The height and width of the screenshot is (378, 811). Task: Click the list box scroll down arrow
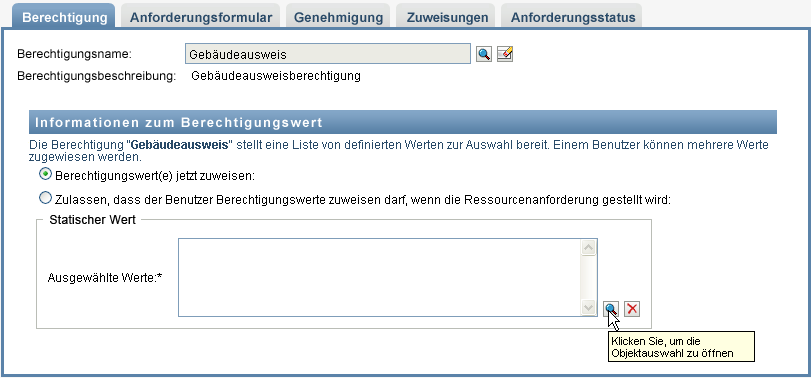[x=588, y=307]
